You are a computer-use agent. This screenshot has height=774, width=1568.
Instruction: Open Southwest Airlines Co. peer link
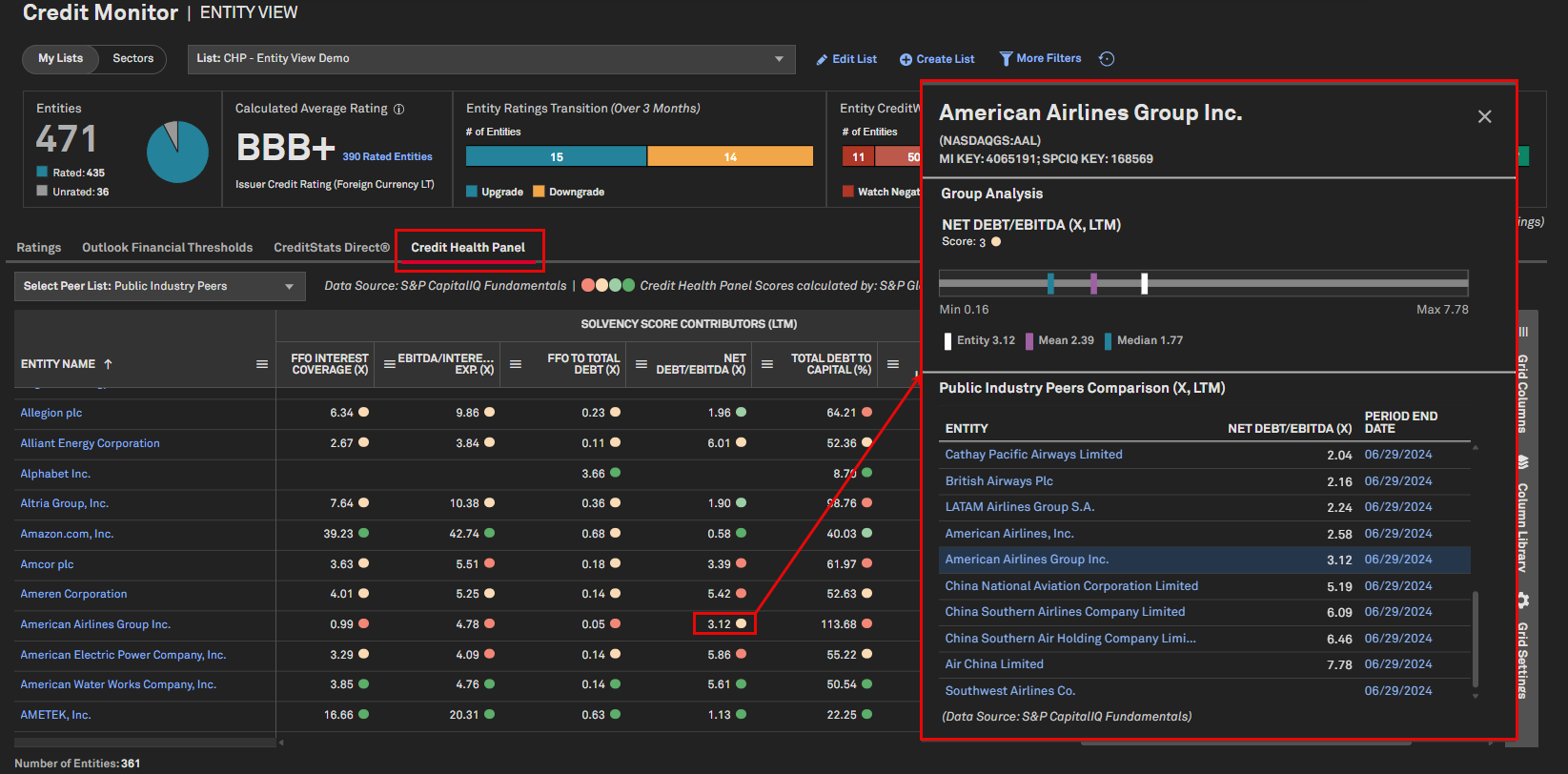click(1010, 691)
